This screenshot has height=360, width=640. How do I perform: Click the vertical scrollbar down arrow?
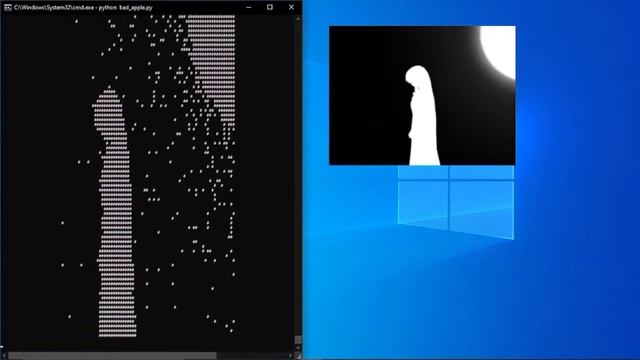coord(298,348)
